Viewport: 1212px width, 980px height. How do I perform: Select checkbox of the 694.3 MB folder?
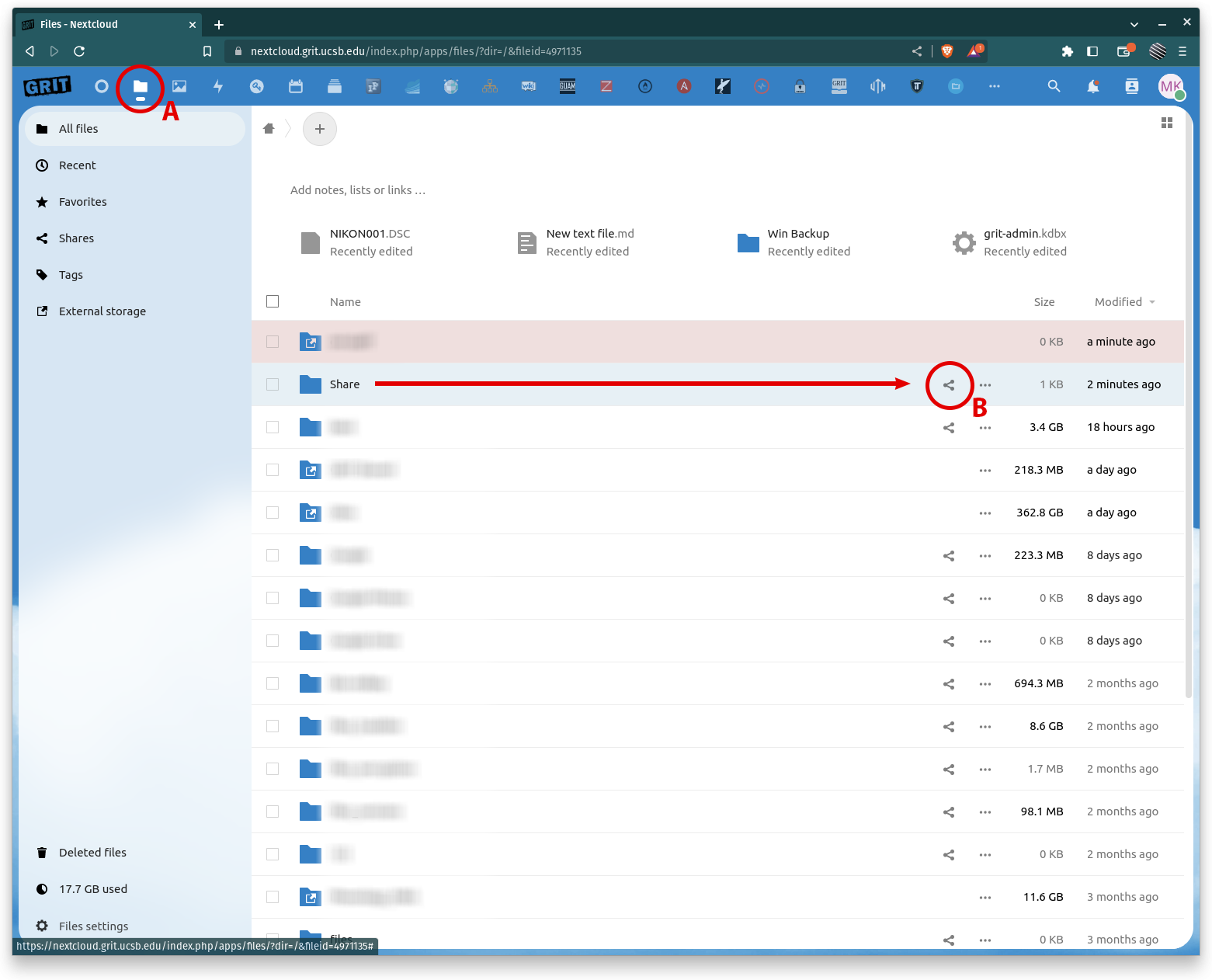(273, 683)
